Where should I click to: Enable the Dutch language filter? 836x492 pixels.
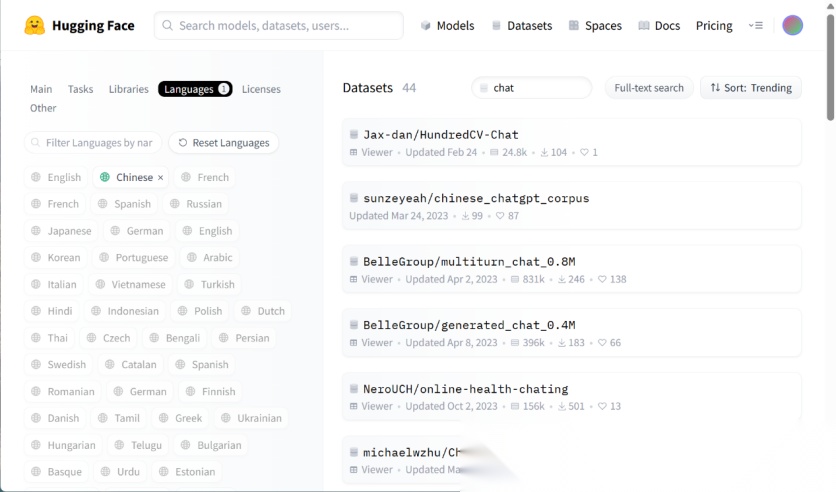pyautogui.click(x=263, y=311)
